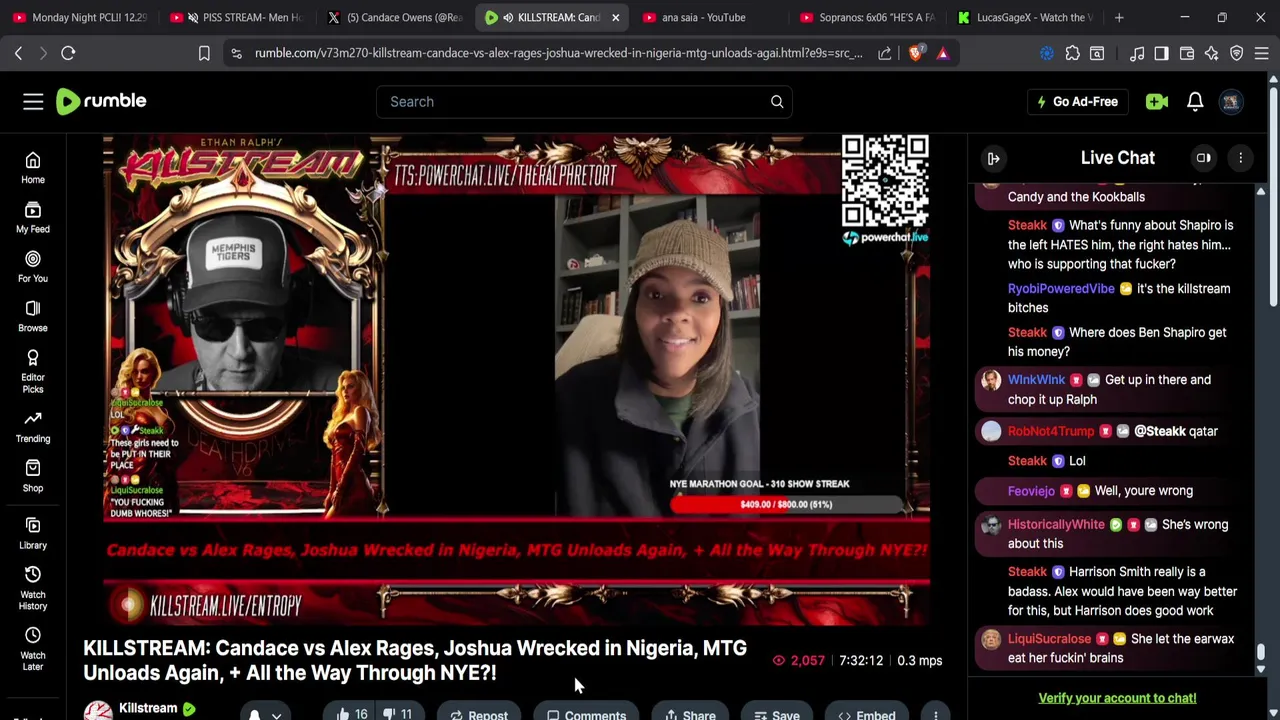Screen dimensions: 1280x720
Task: Switch to ana saia YouTube tab
Action: click(x=706, y=17)
